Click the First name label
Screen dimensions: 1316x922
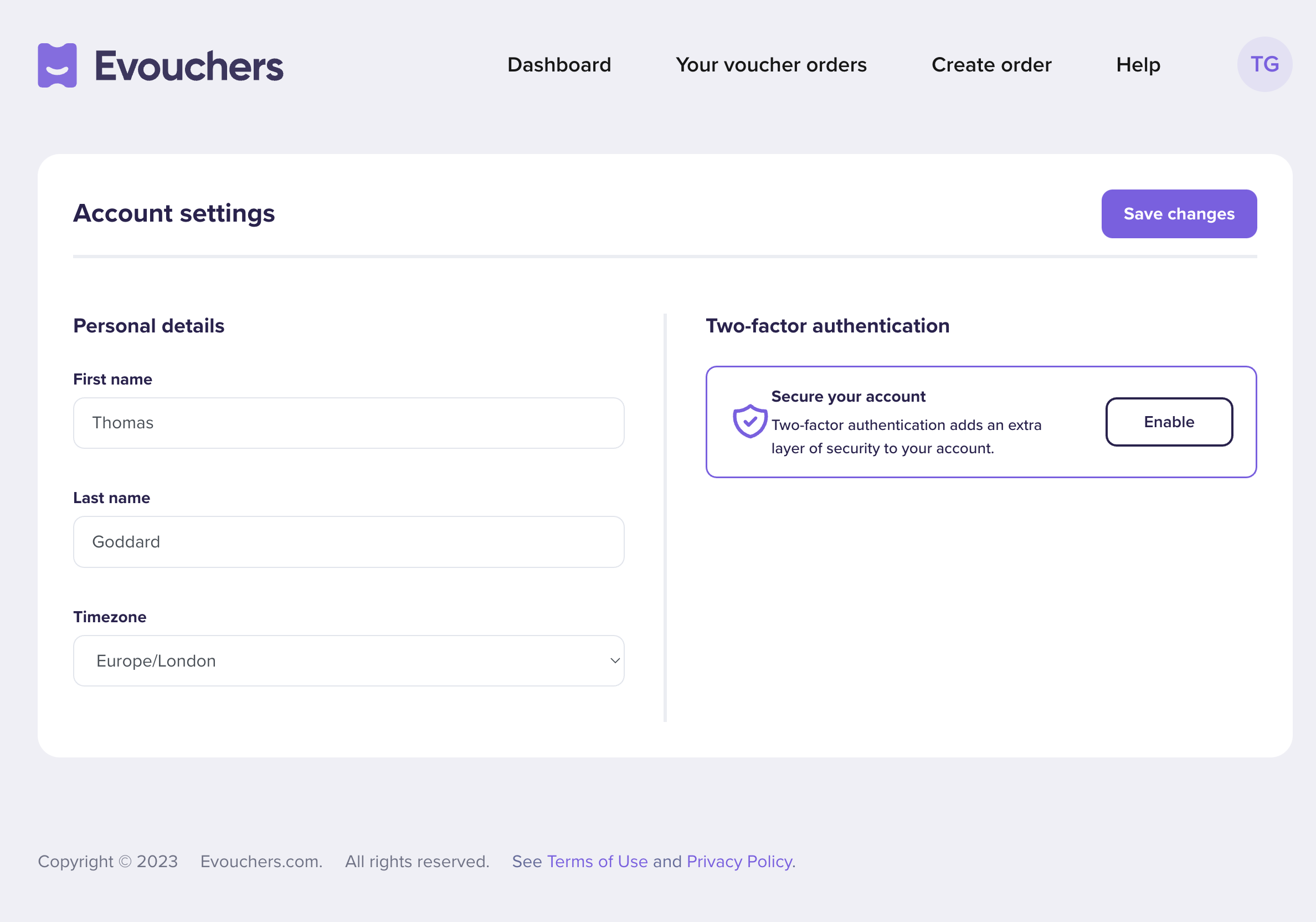pyautogui.click(x=113, y=379)
